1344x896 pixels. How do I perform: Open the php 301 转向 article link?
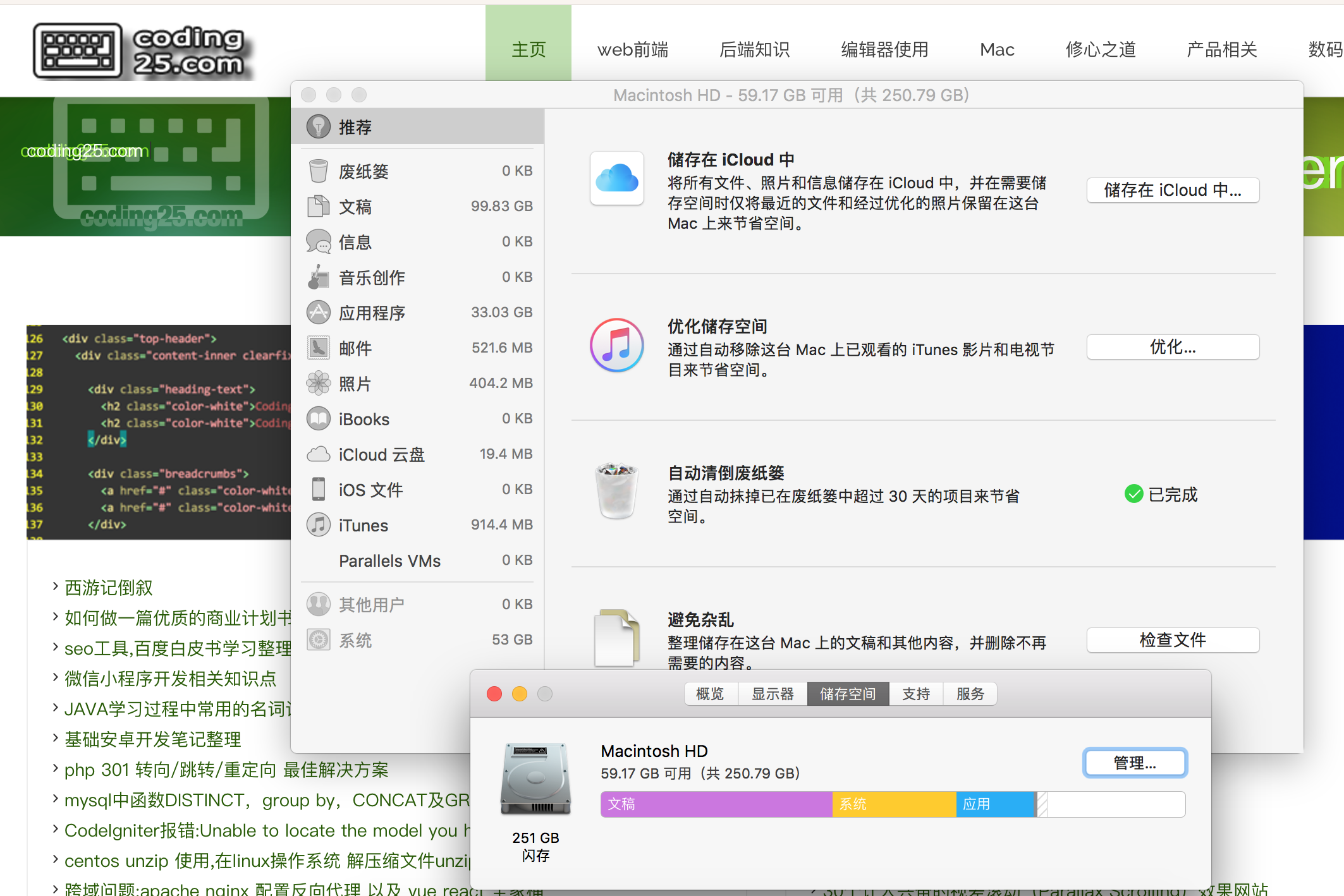coord(226,770)
